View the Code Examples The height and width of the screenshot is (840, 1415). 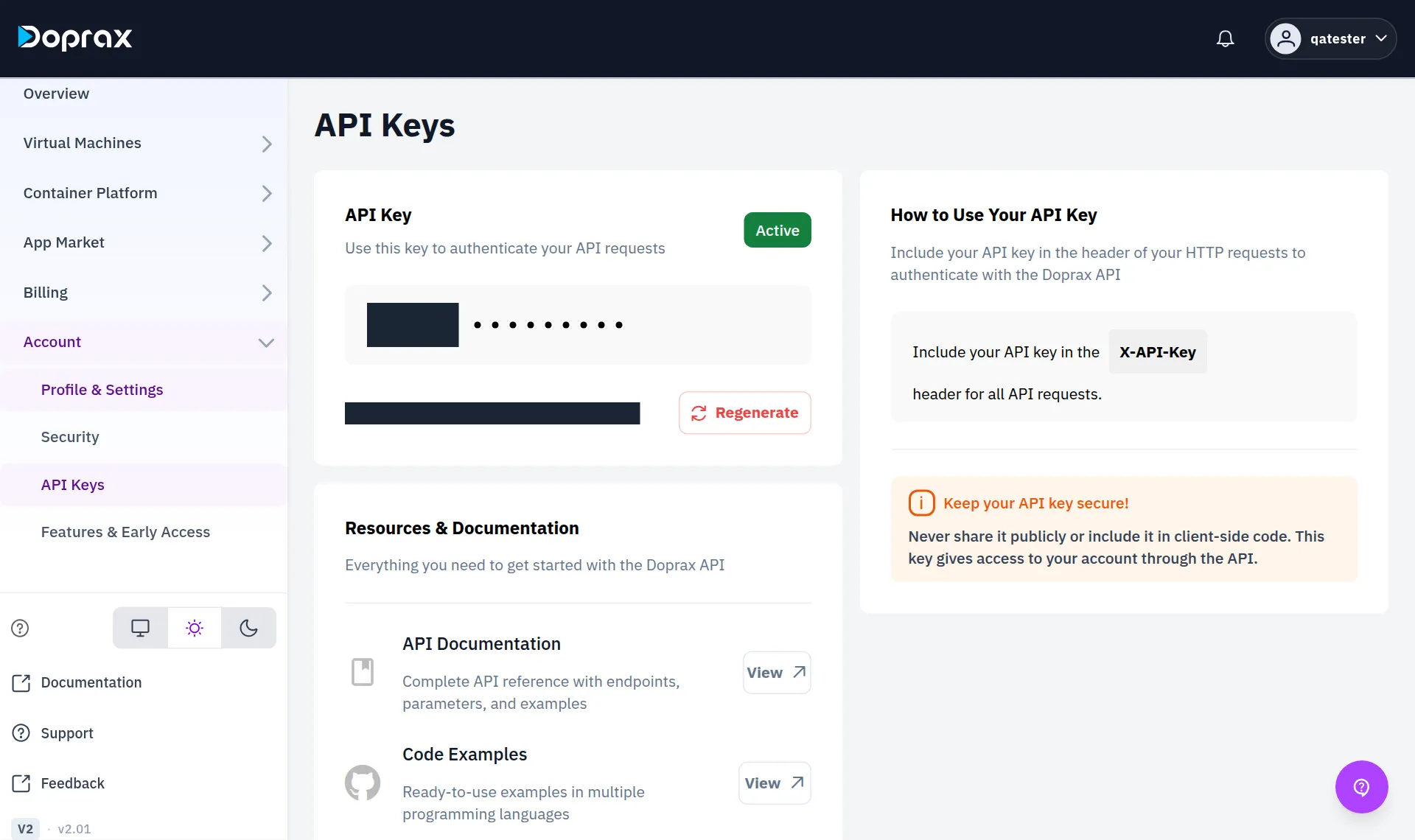click(x=775, y=783)
